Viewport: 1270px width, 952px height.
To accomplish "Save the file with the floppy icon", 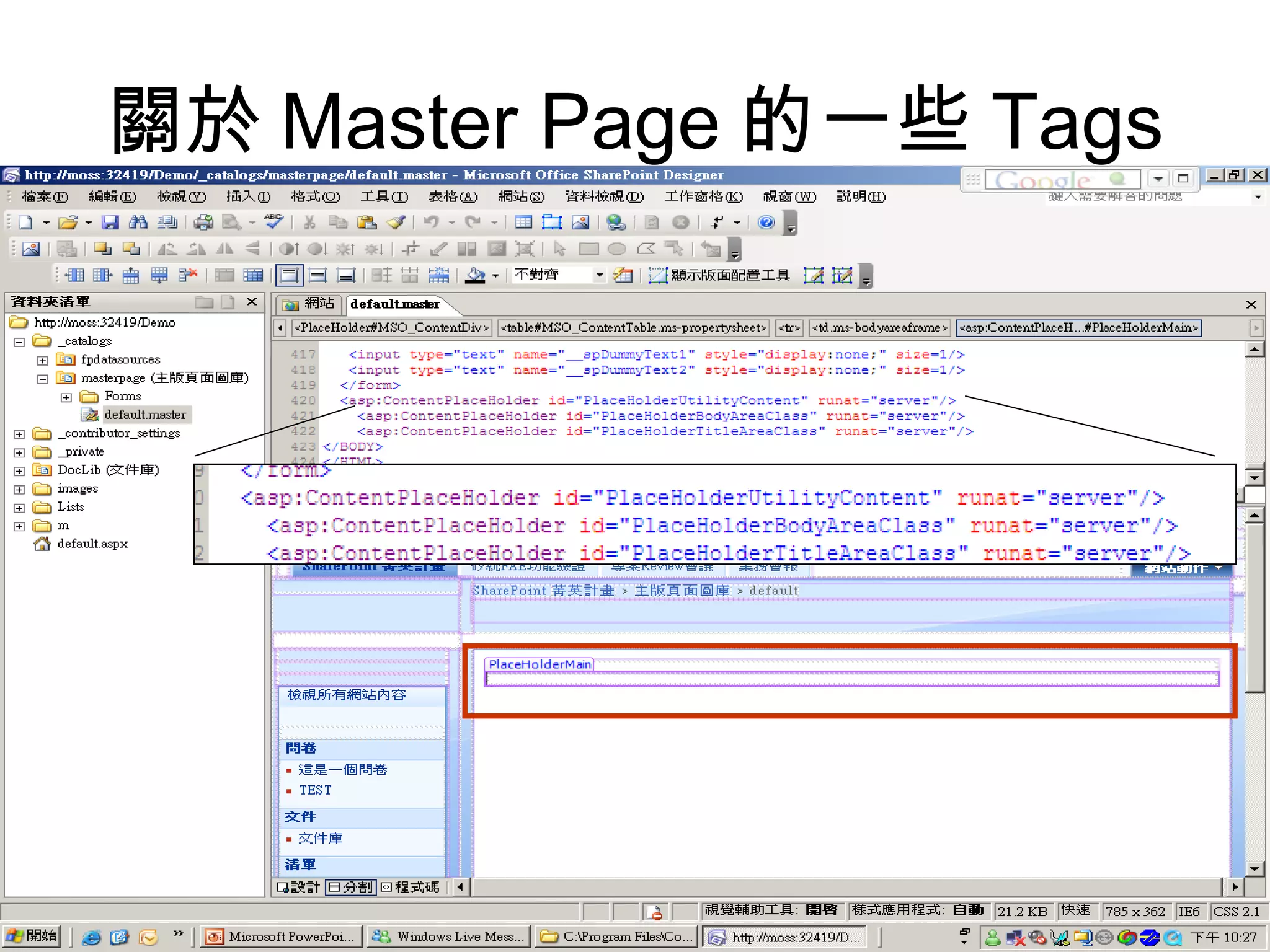I will (x=110, y=223).
